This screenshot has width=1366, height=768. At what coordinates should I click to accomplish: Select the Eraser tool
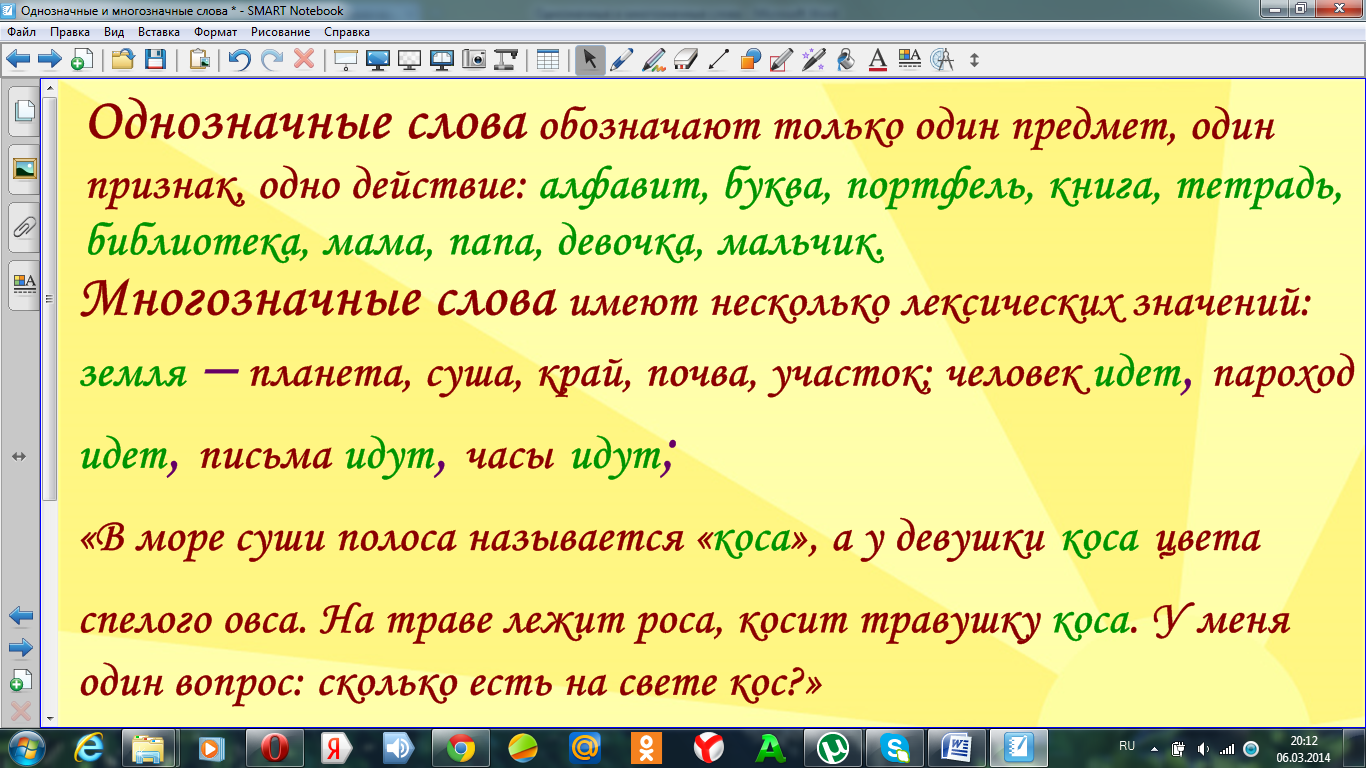coord(686,60)
